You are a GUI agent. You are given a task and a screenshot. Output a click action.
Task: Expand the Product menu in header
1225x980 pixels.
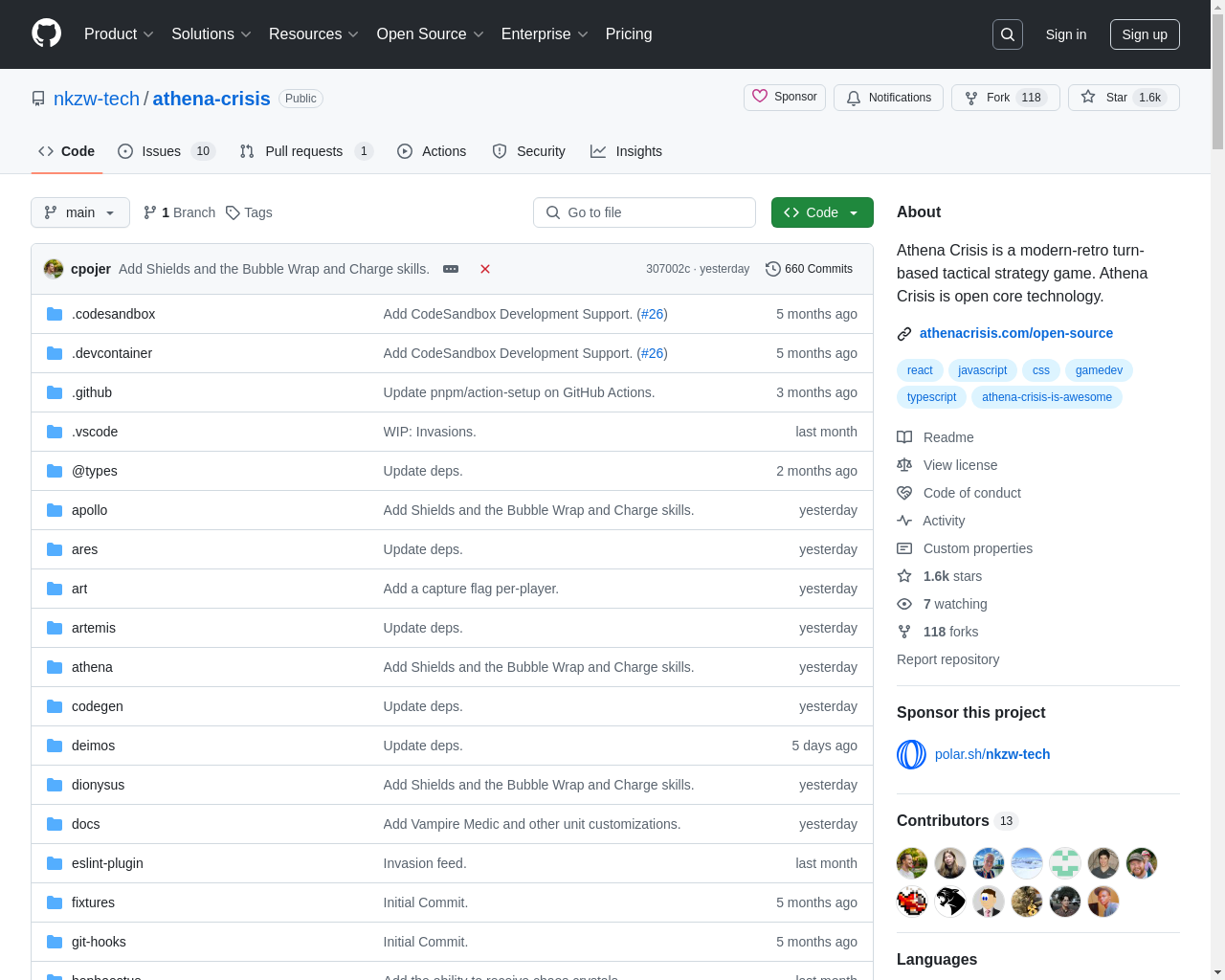coord(119,33)
